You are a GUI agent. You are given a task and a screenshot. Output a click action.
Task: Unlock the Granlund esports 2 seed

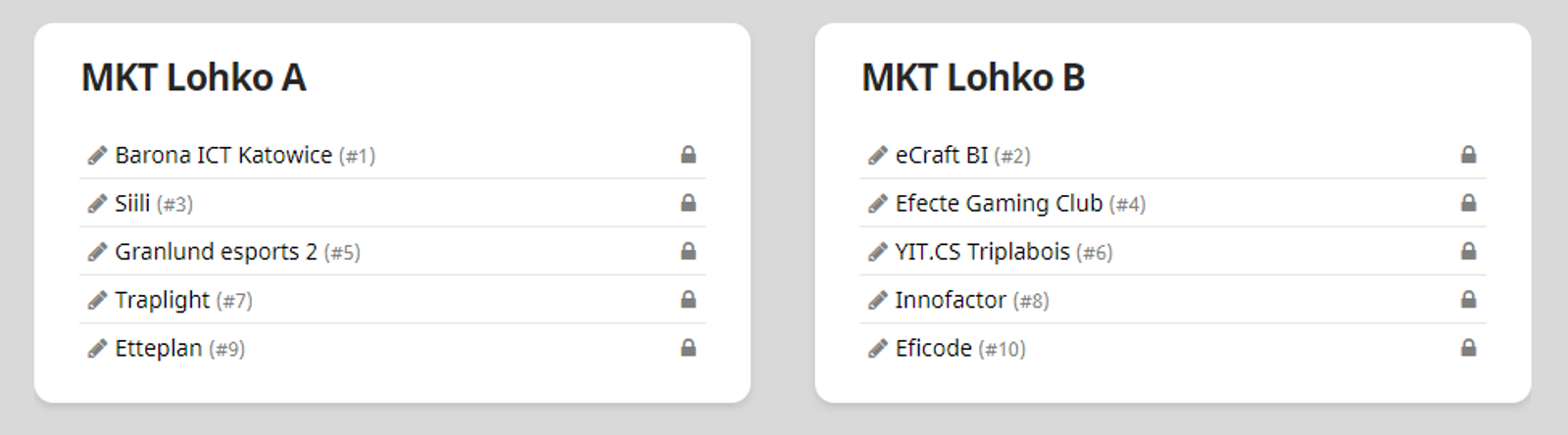[x=688, y=251]
